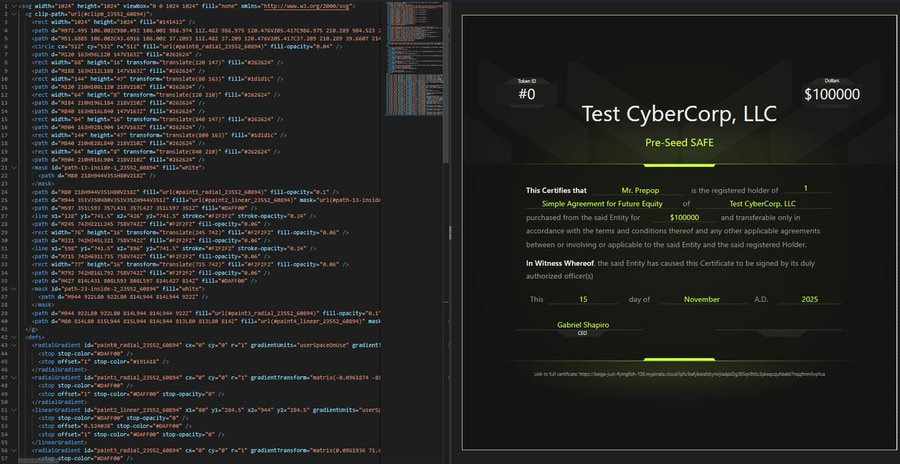Click the code minimap overview
This screenshot has height=464, width=900.
coord(415,57)
